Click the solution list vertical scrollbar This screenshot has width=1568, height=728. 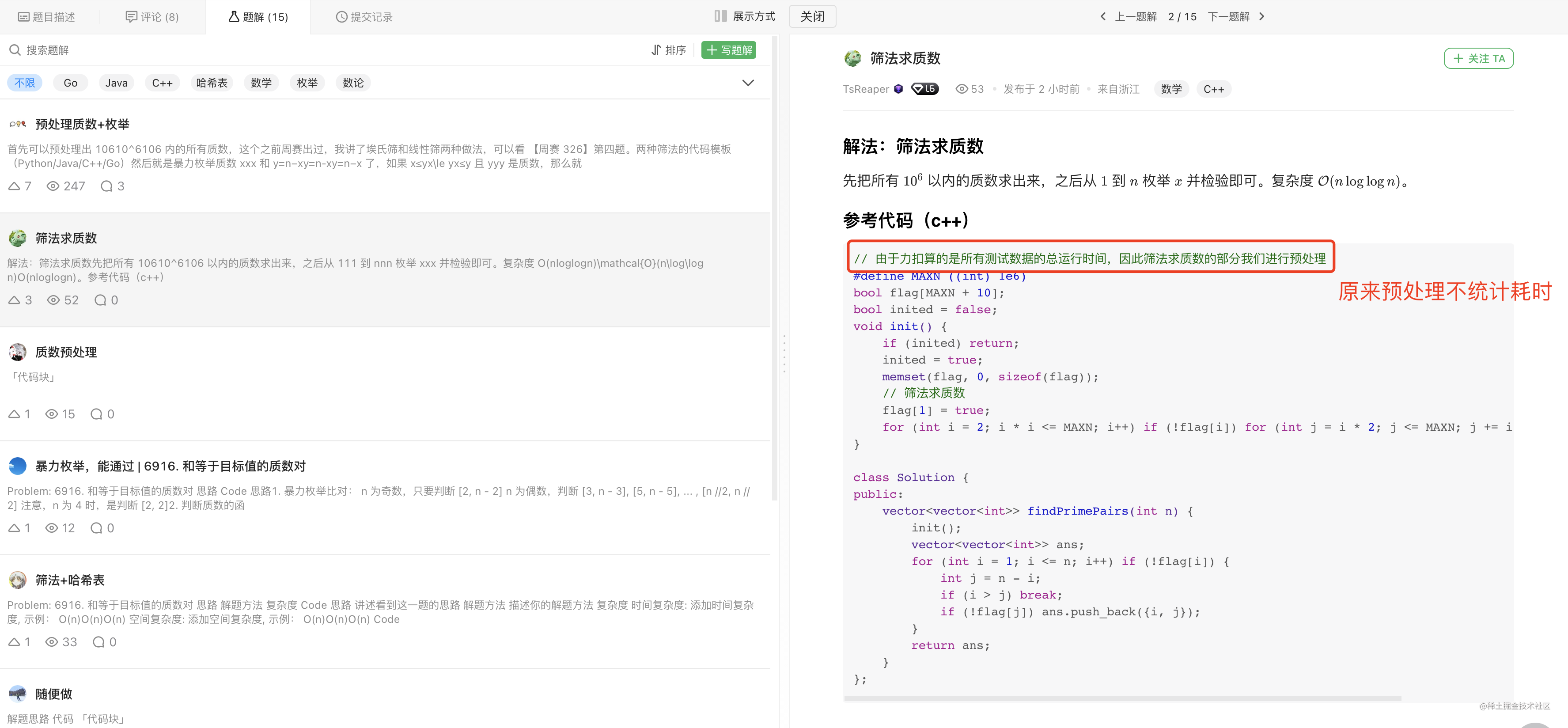pos(774,268)
